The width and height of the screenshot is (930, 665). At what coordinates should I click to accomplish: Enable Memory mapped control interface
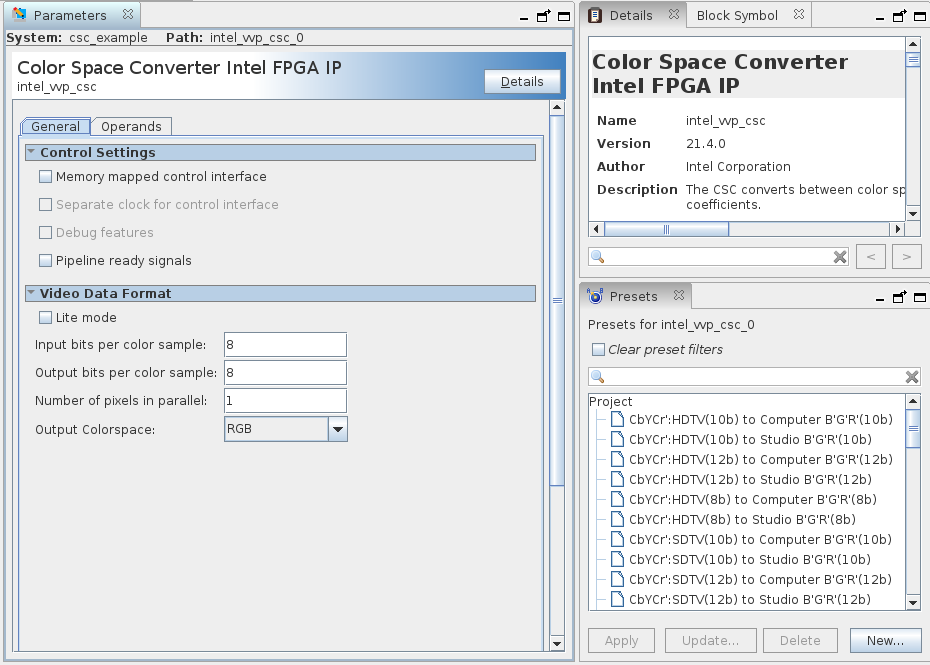pyautogui.click(x=45, y=177)
